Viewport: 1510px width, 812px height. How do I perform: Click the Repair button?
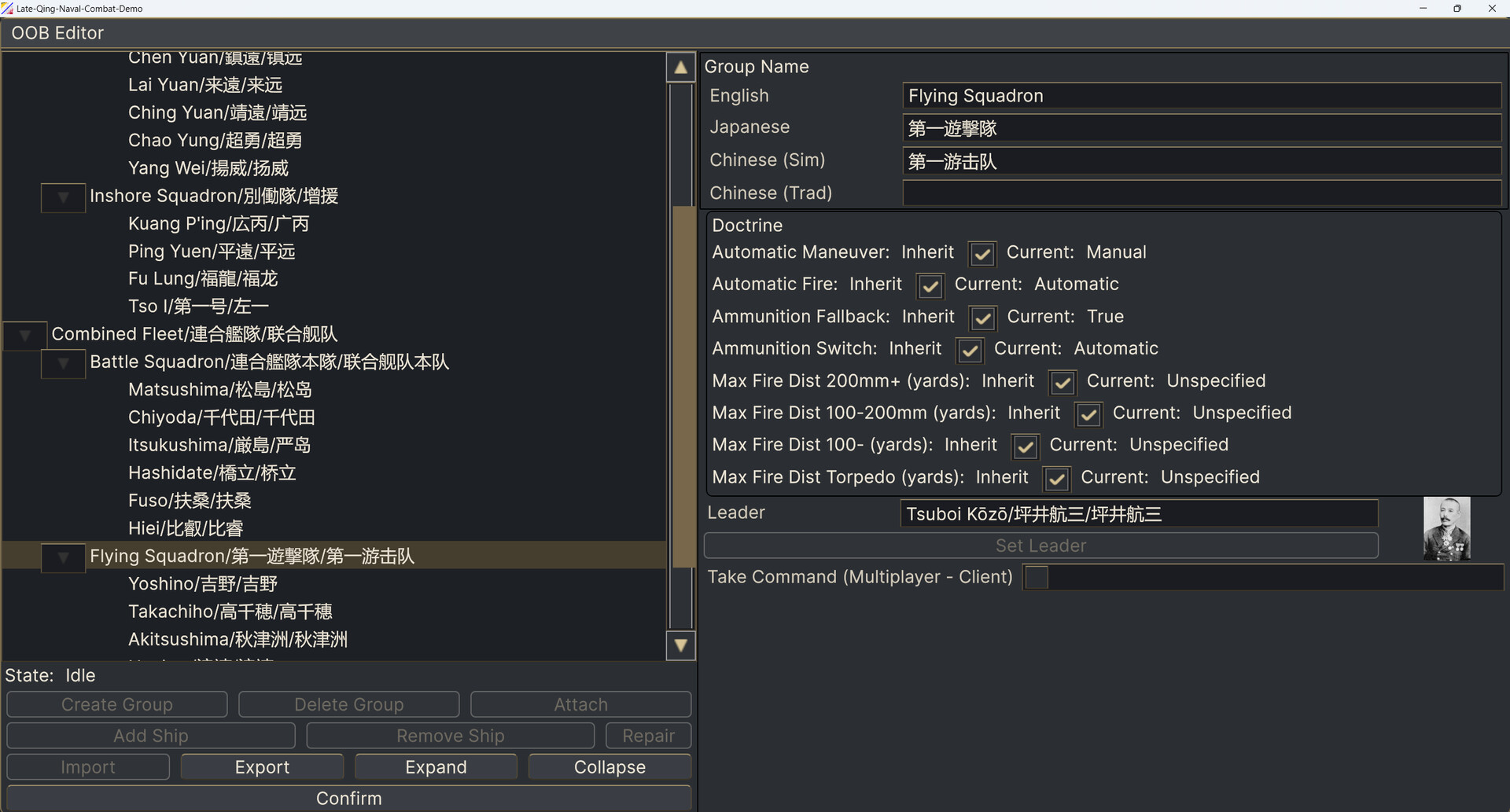tap(648, 736)
